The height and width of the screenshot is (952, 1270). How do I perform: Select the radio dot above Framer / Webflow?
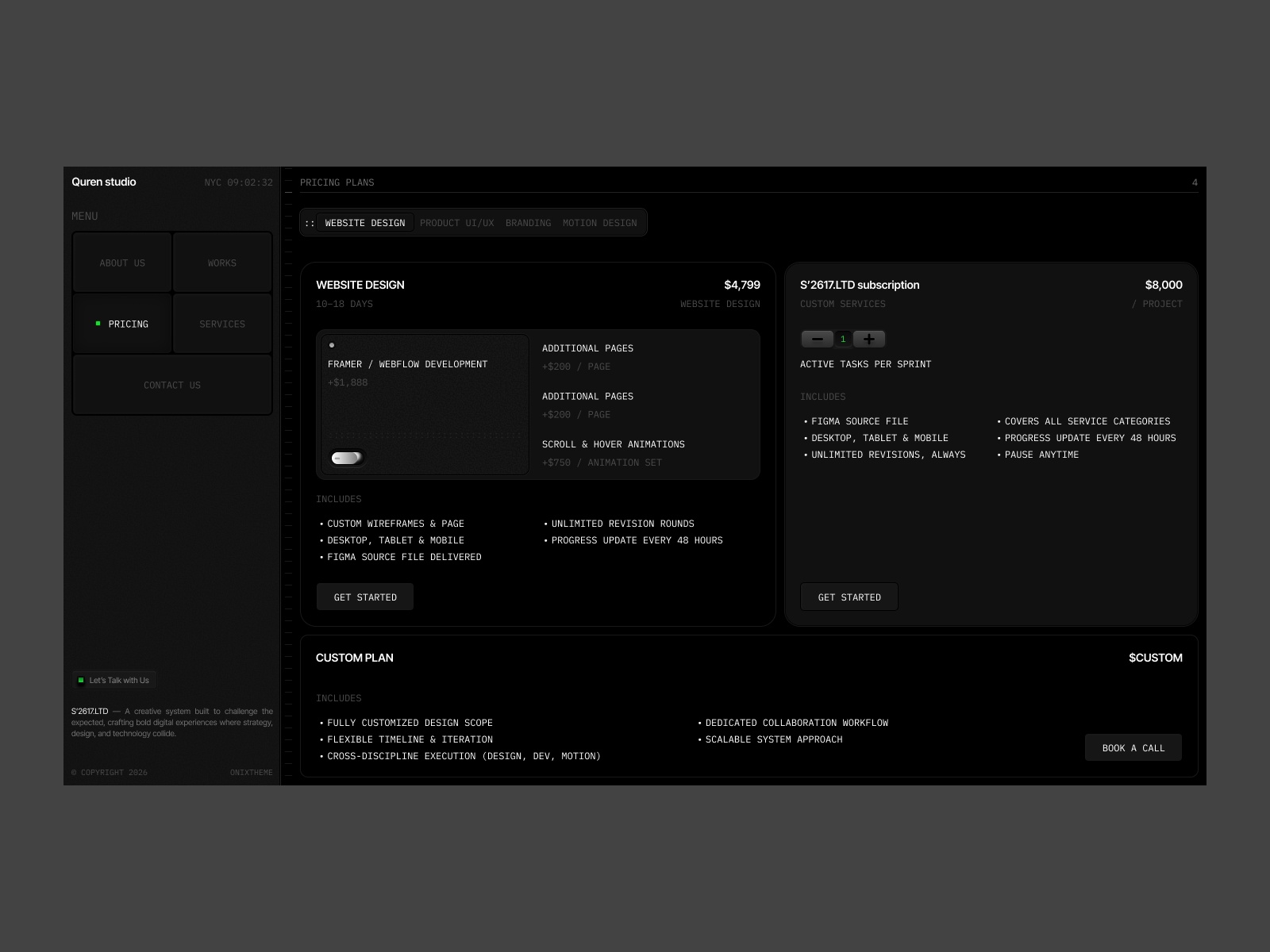click(x=332, y=345)
